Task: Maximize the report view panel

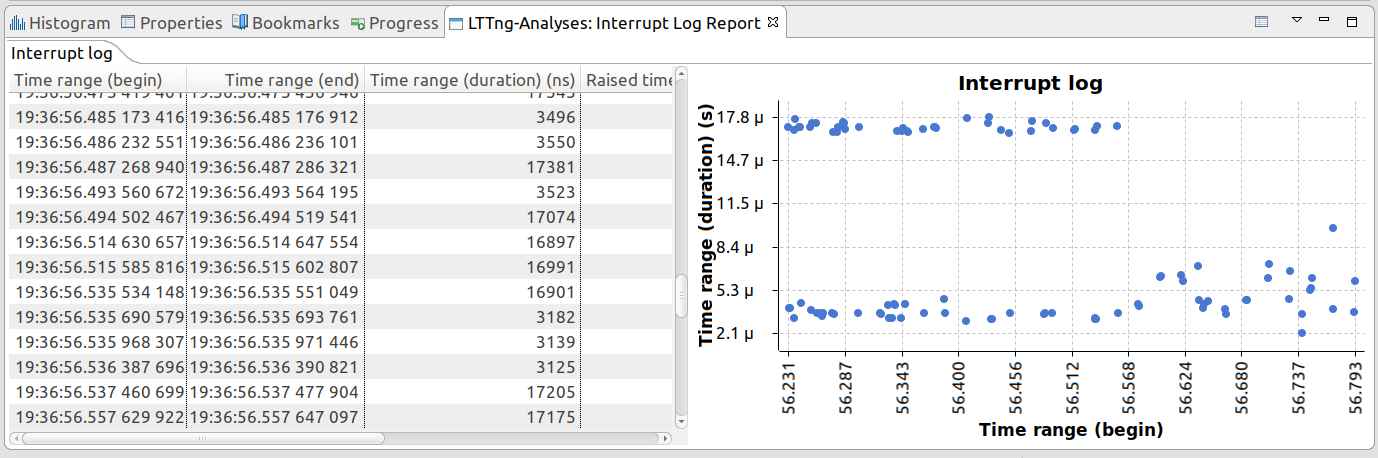Action: click(x=1352, y=21)
